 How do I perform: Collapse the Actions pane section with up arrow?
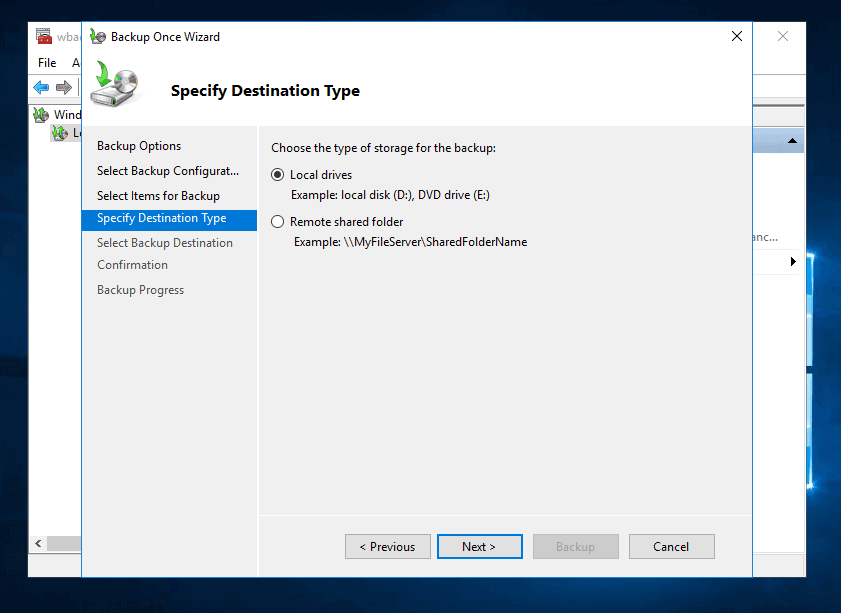tap(793, 142)
